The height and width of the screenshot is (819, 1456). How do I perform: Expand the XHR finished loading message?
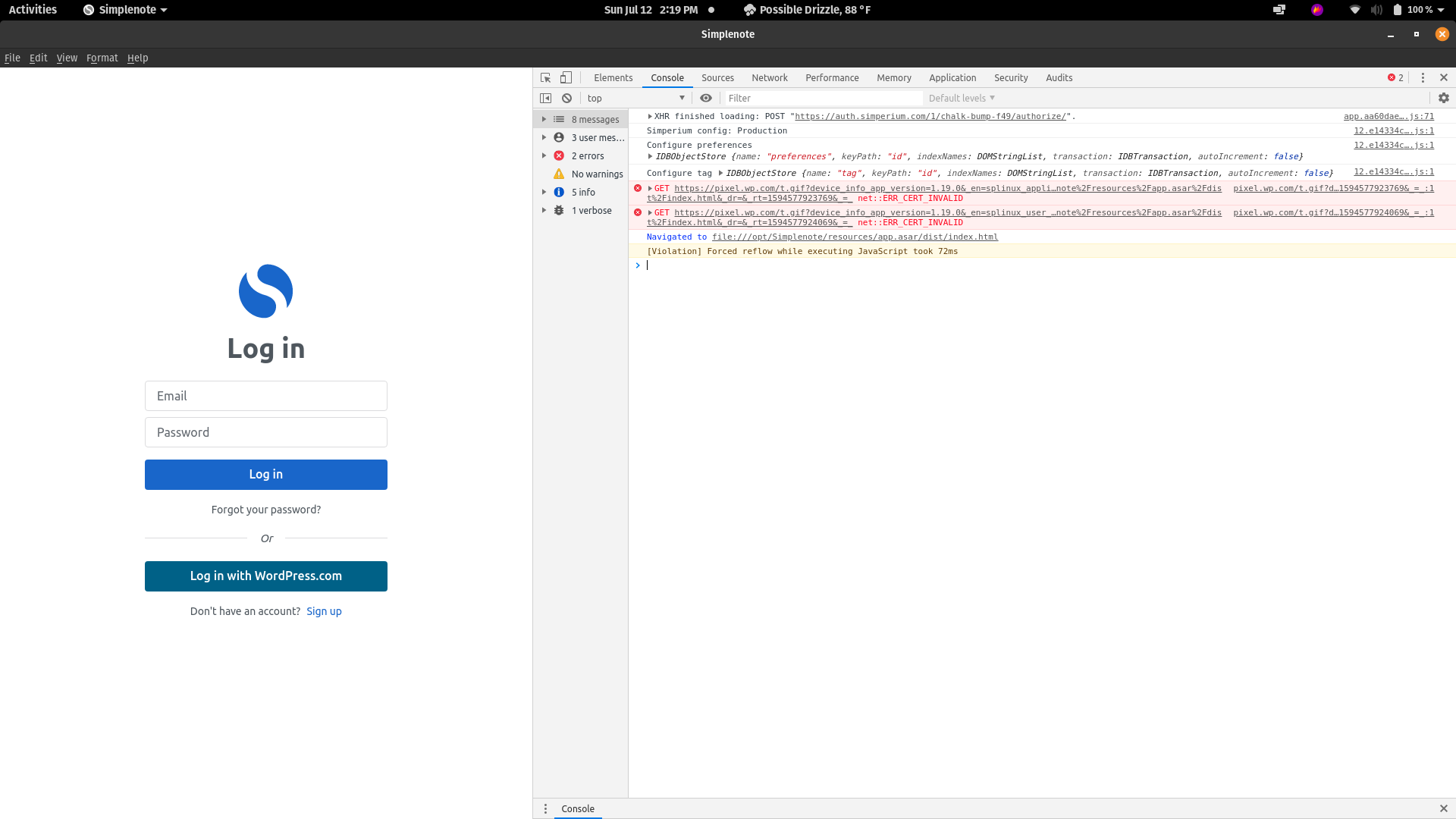(x=650, y=116)
